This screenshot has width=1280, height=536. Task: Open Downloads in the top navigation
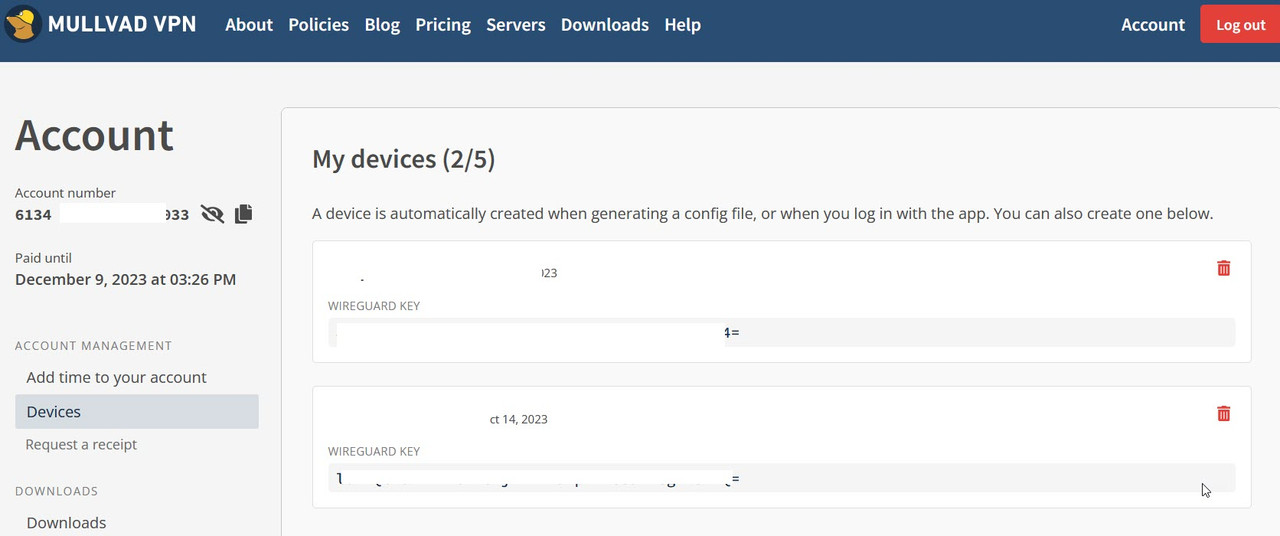click(x=605, y=25)
